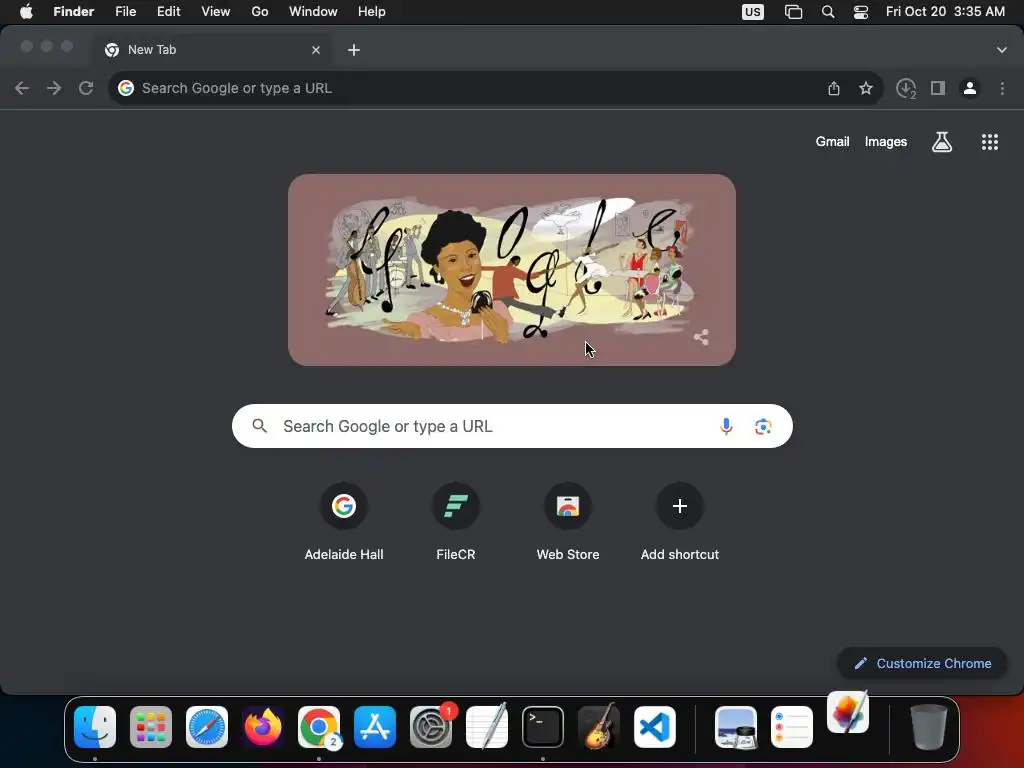Open the Finder menu

pyautogui.click(x=74, y=12)
